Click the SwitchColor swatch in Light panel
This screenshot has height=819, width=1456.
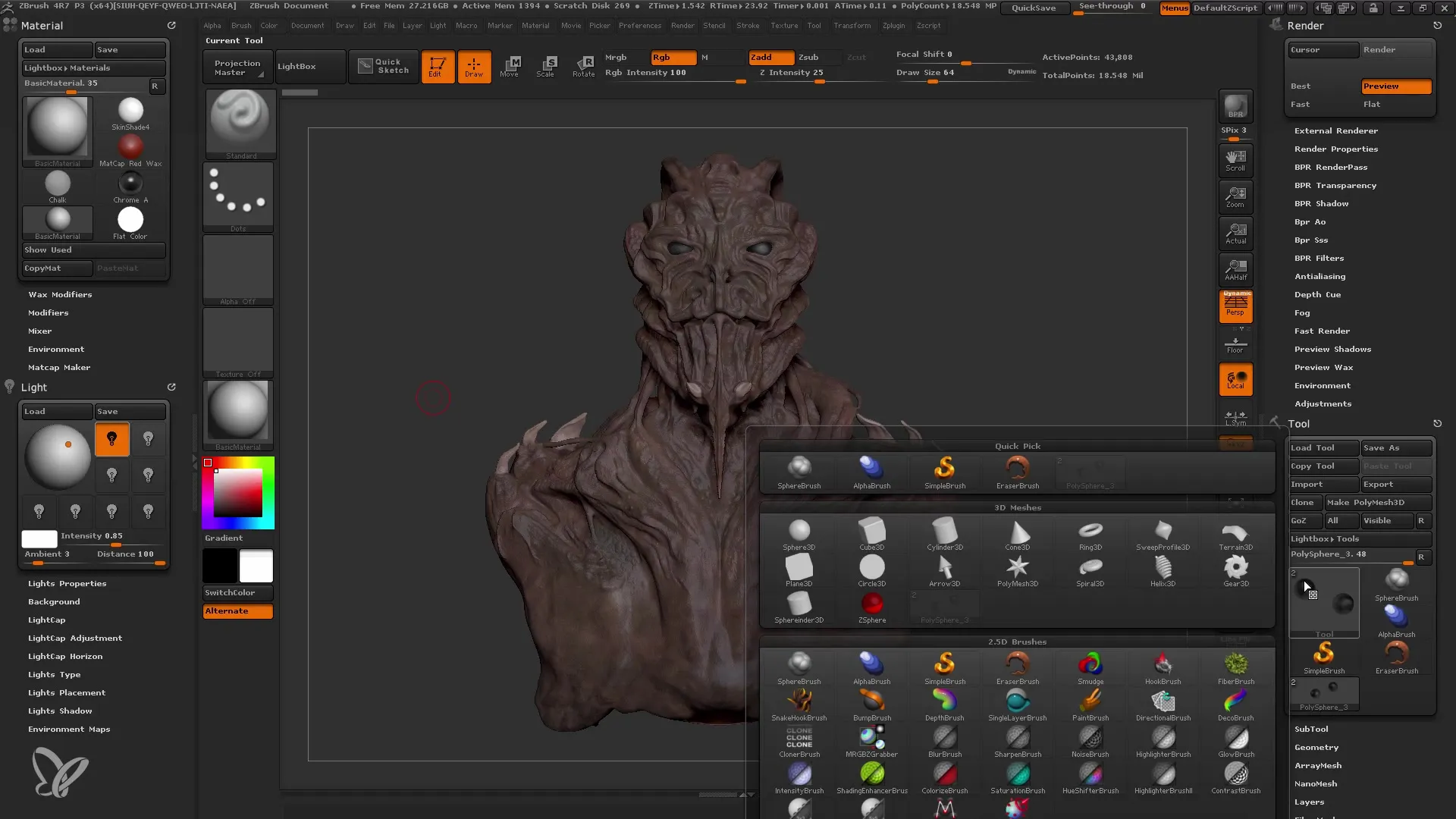230,592
